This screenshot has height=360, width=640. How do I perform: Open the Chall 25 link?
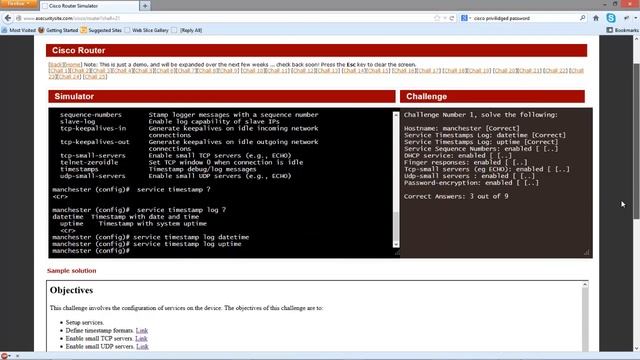(x=95, y=77)
